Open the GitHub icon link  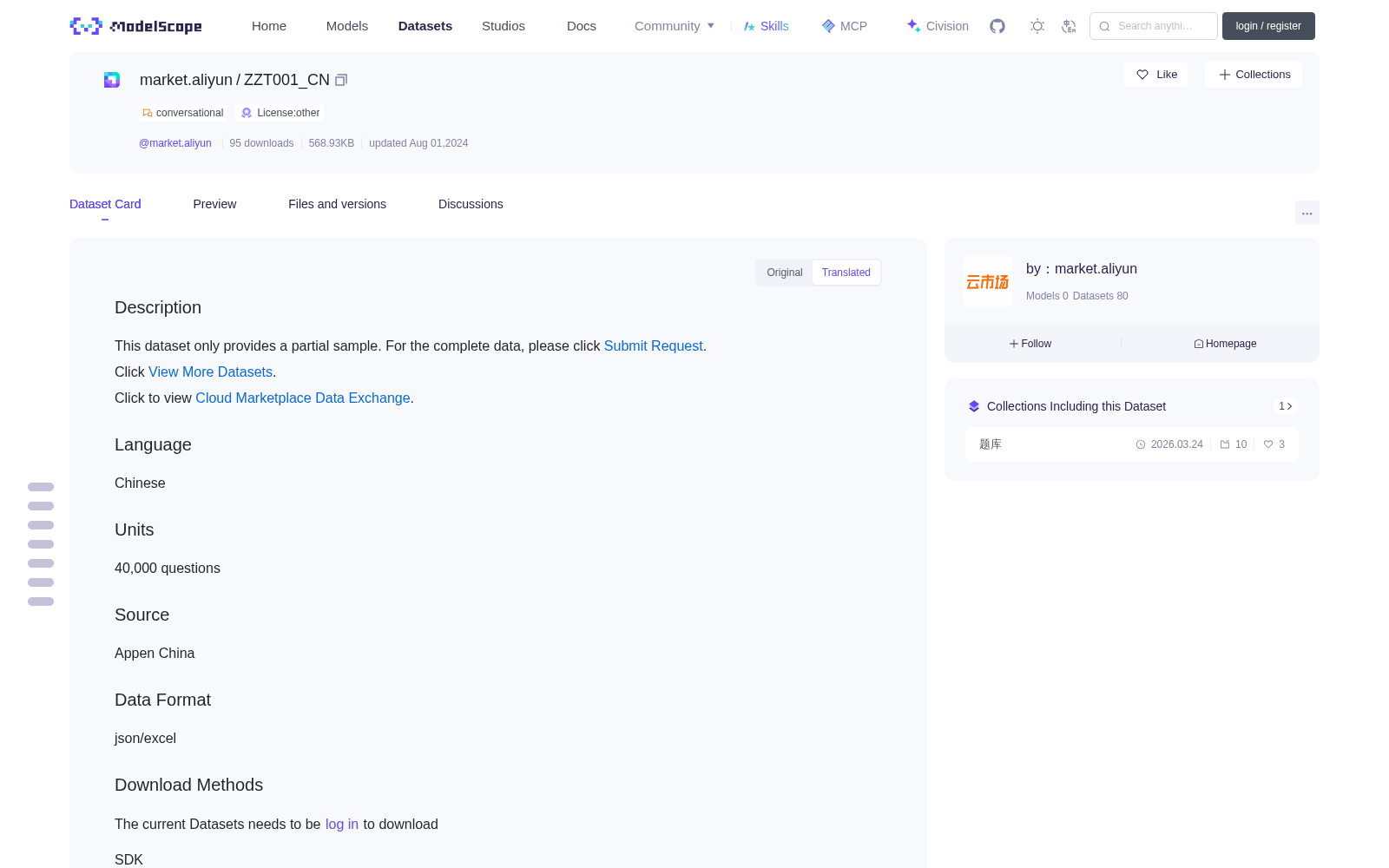pos(997,26)
